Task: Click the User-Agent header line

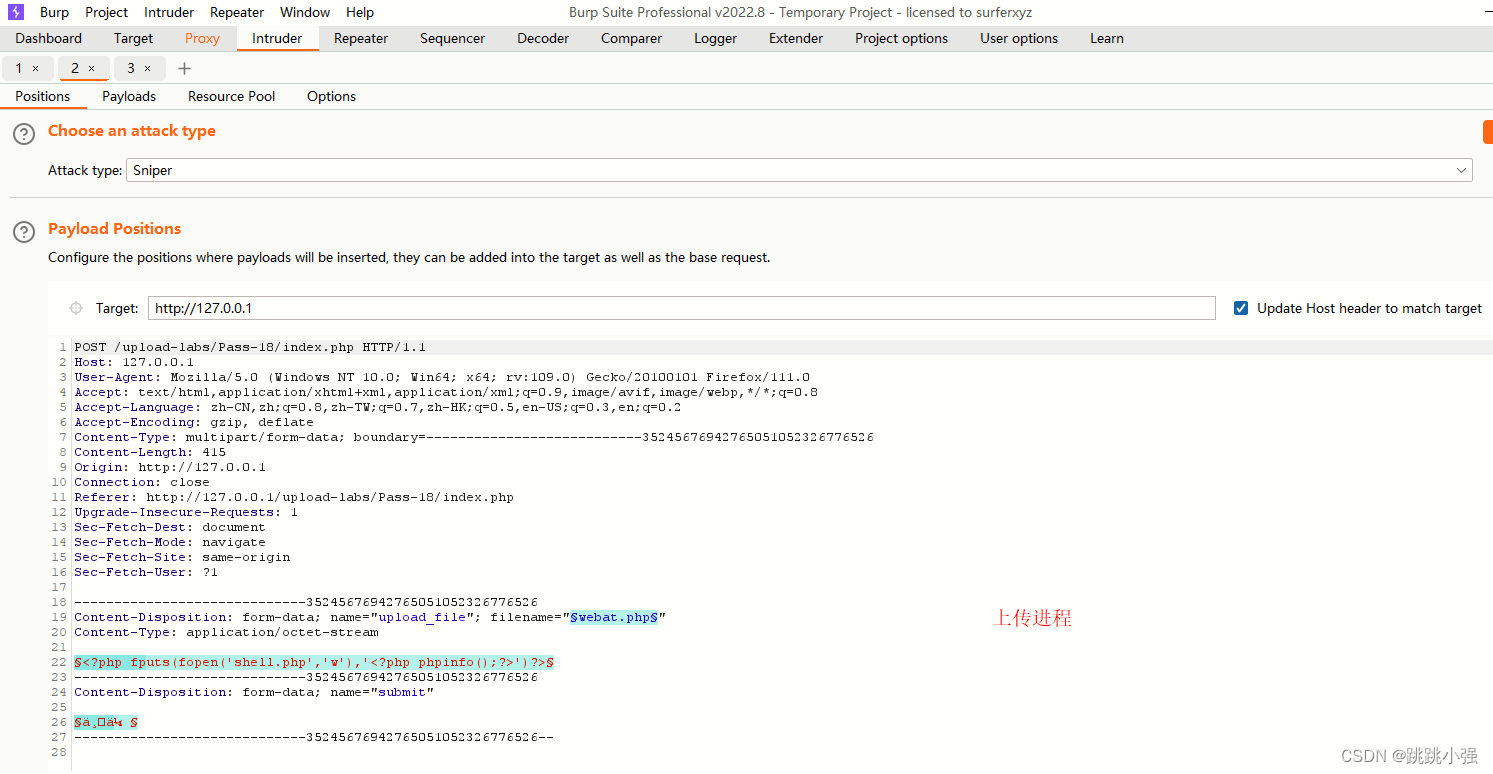Action: (442, 377)
